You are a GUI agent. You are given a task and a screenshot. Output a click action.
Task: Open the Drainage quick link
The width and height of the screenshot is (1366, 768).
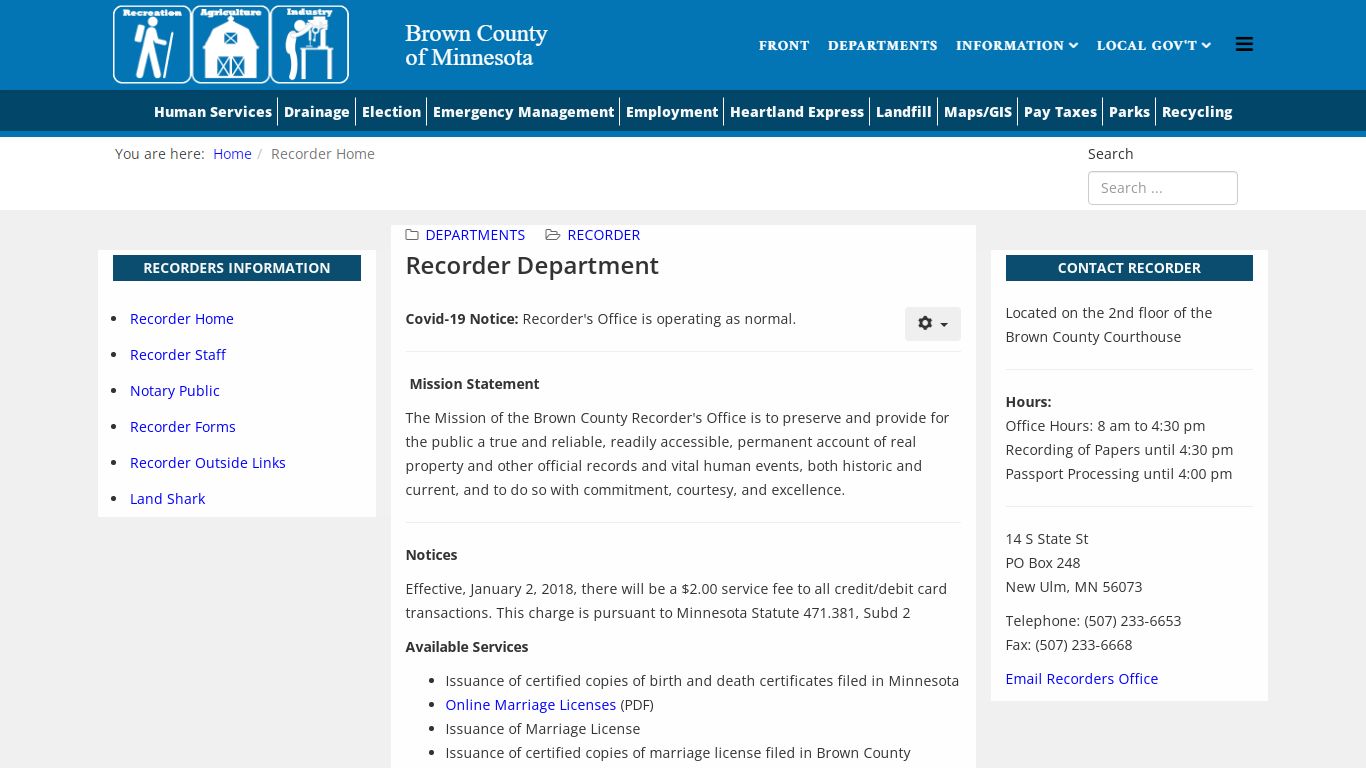pos(317,112)
